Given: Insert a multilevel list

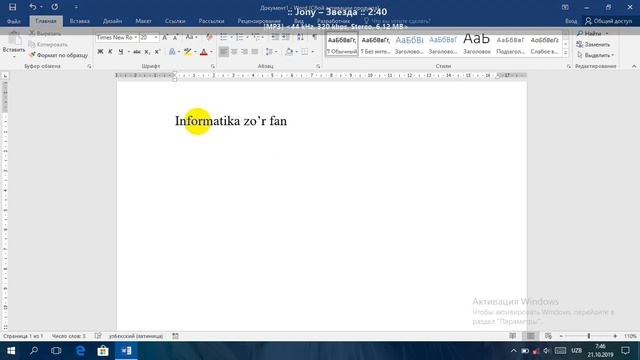Looking at the screenshot, I should click(256, 37).
